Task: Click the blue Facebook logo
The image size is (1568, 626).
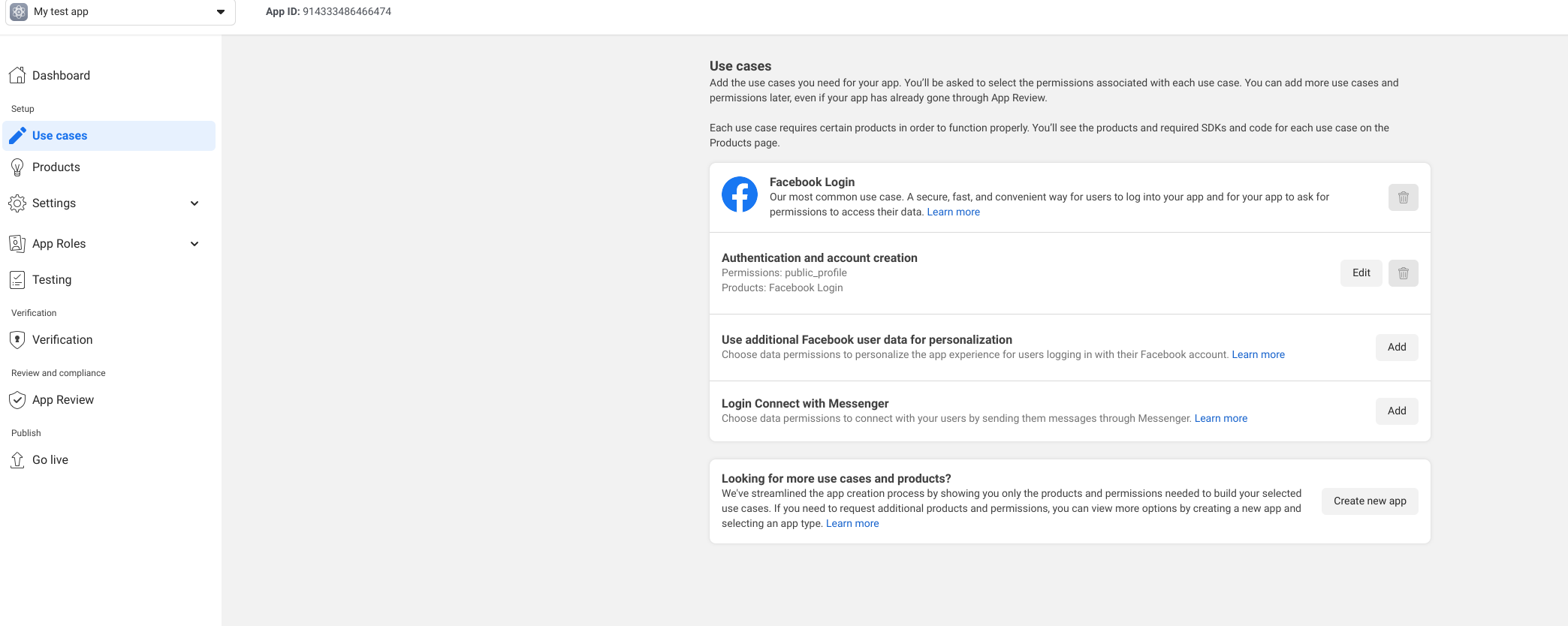Action: (x=740, y=195)
